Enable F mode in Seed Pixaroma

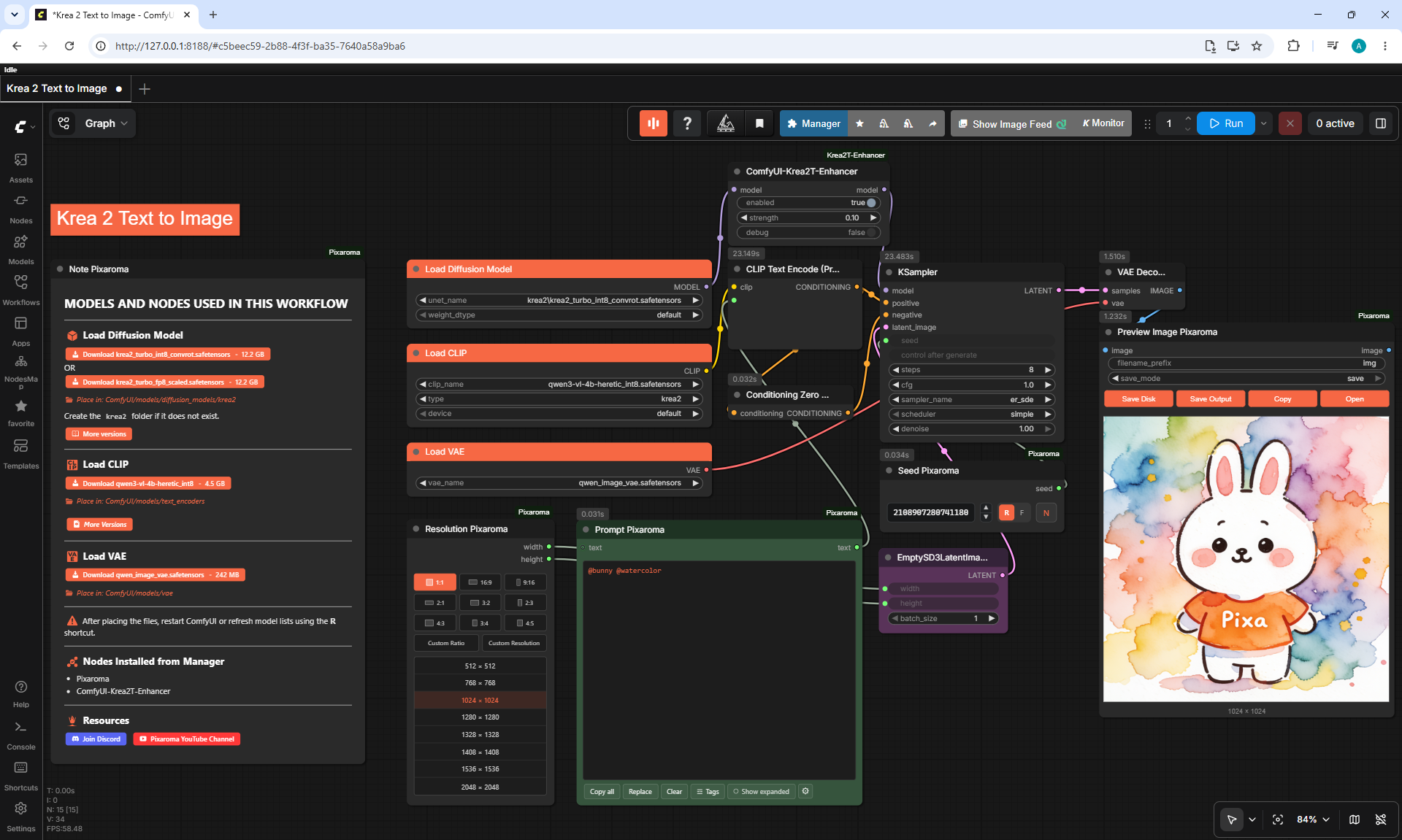[1022, 512]
